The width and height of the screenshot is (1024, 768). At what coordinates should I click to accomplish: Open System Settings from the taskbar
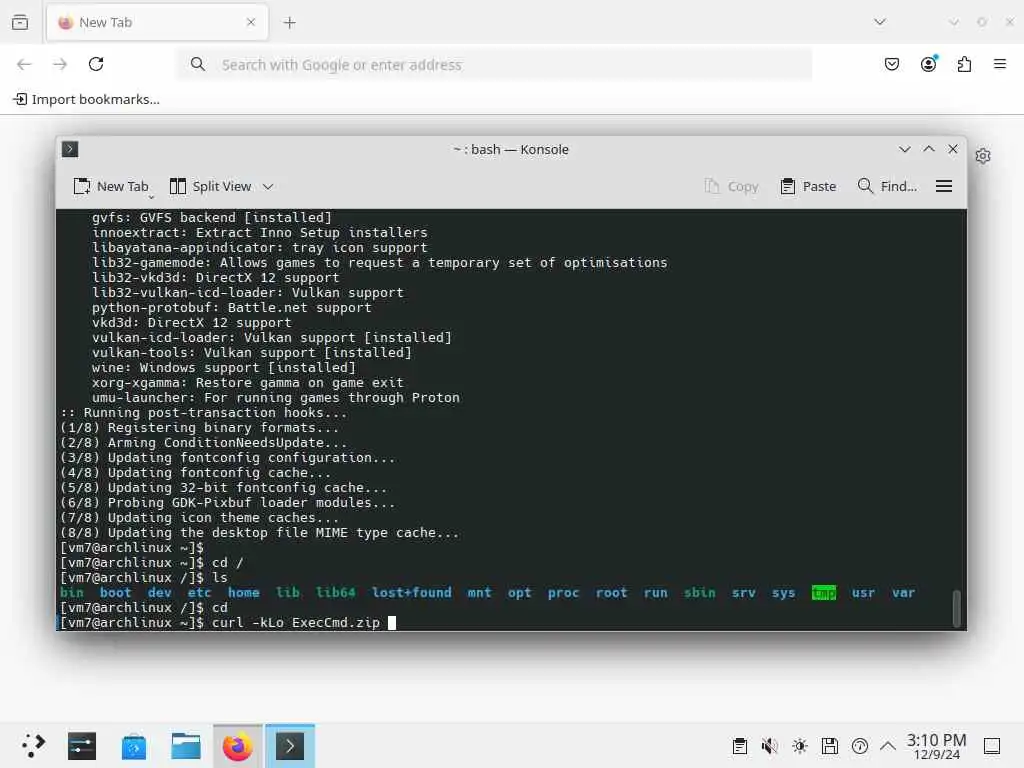82,746
